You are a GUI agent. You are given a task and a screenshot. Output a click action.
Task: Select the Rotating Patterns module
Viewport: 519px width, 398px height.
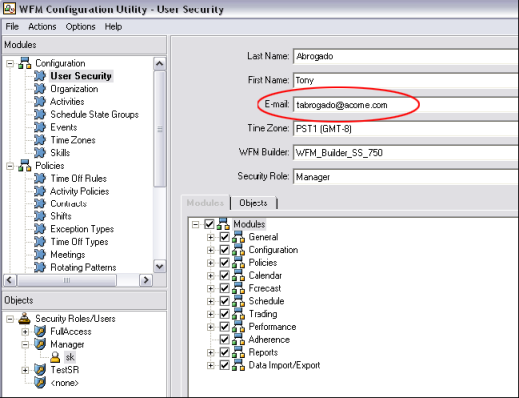[83, 267]
